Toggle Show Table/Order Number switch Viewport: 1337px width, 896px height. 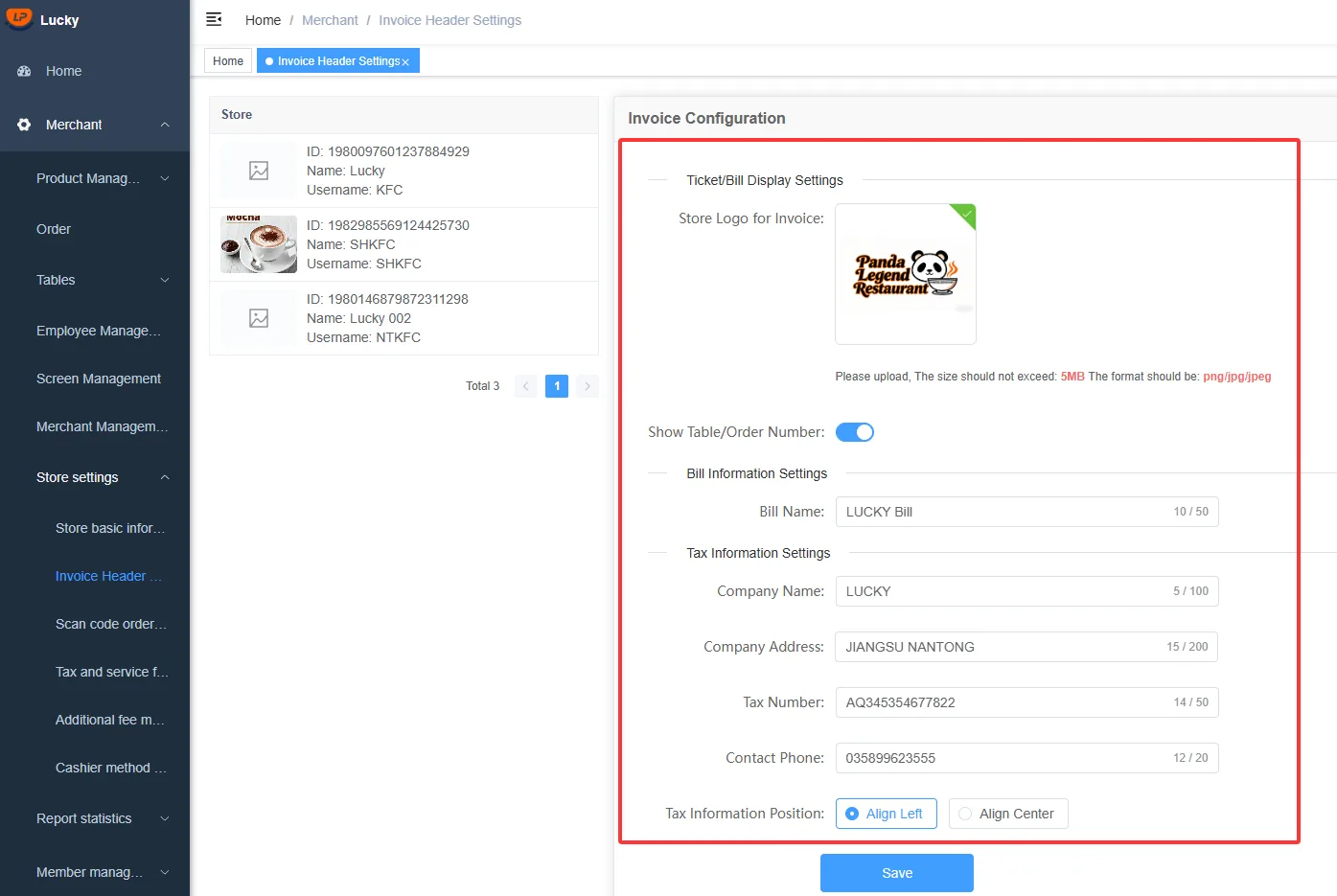point(855,432)
